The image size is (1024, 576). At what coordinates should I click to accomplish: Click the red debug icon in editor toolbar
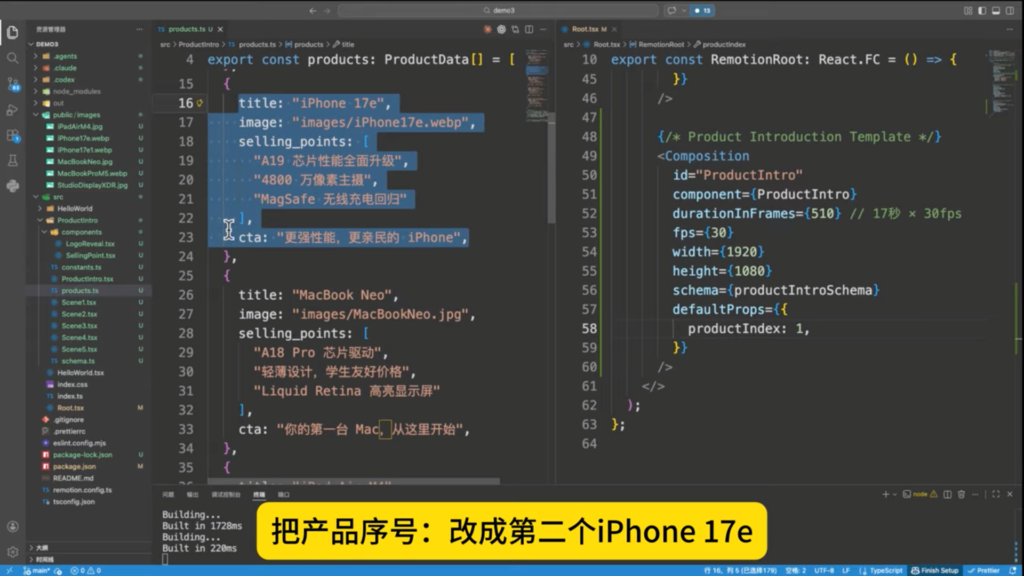tap(487, 29)
